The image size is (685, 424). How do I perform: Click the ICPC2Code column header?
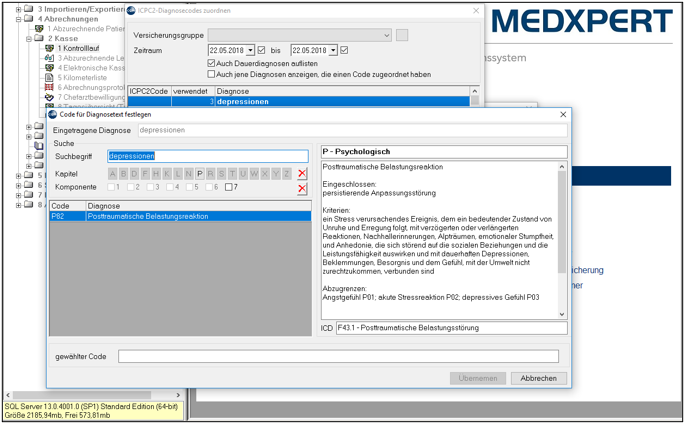pos(149,91)
